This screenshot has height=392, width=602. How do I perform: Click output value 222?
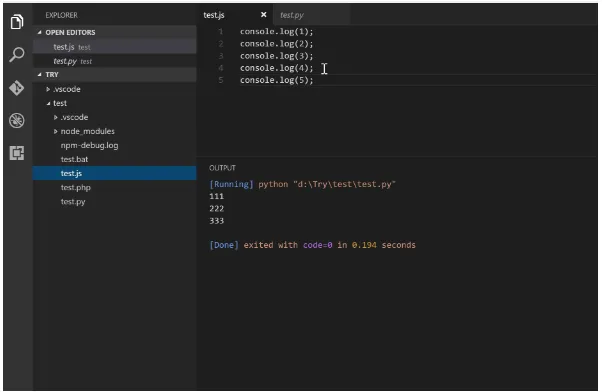217,208
